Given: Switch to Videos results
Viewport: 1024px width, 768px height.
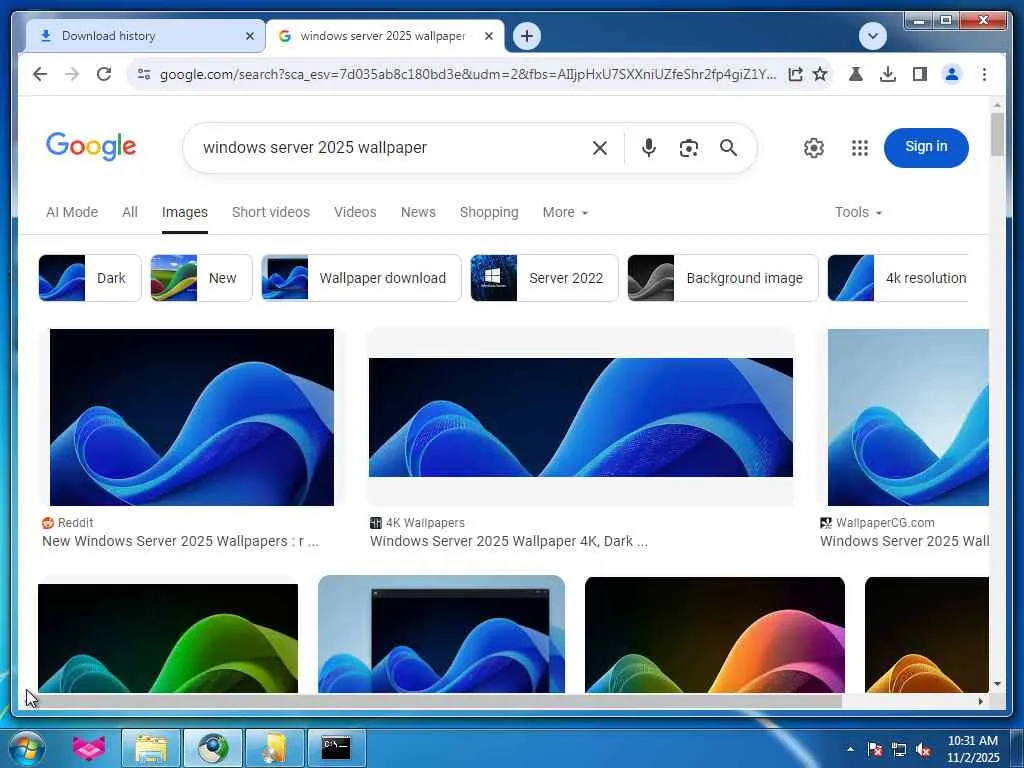Looking at the screenshot, I should (355, 212).
